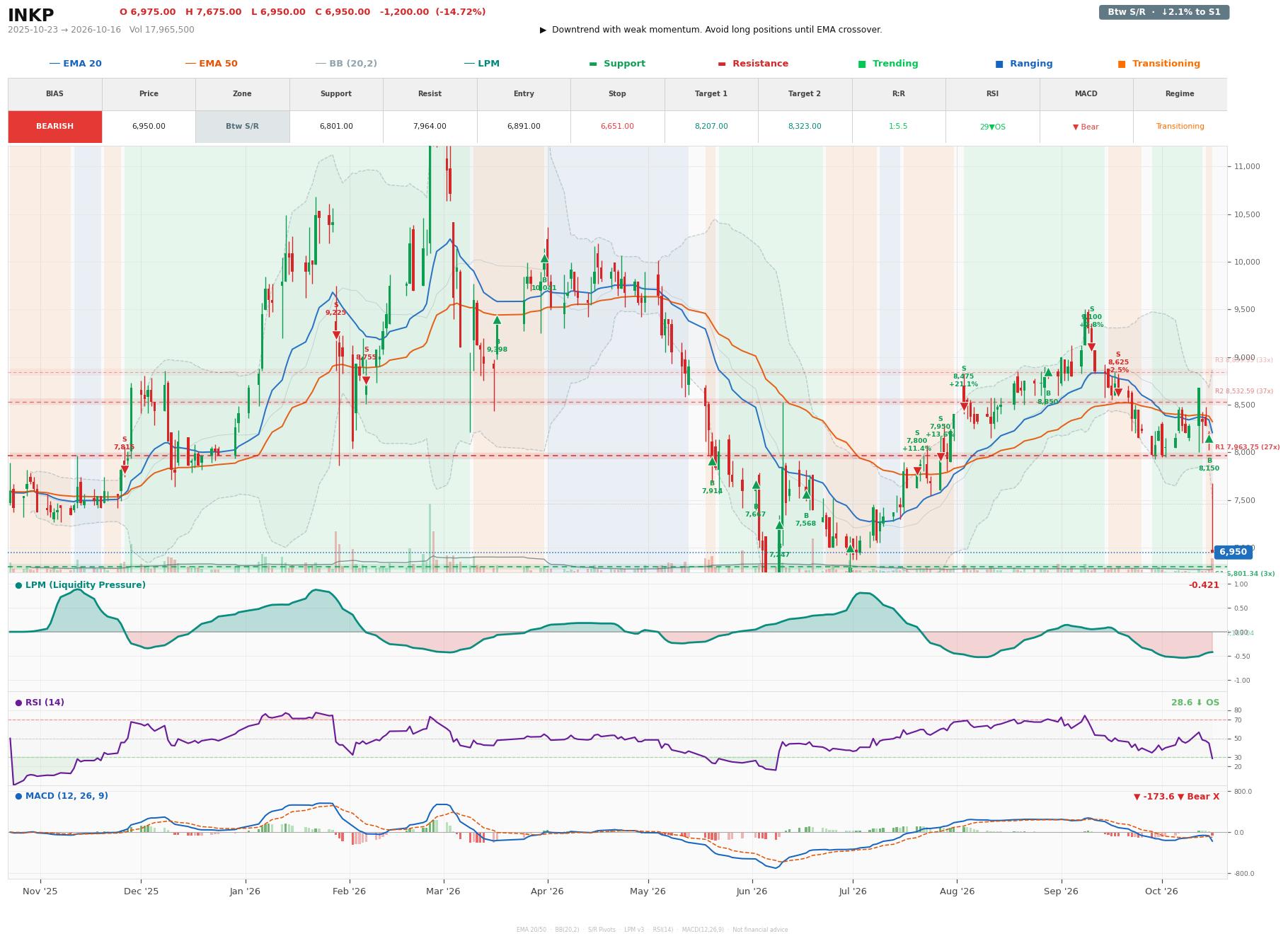Select the sell triangle under S 8,475 +21.1%
Screen dimensions: 1288x941
pos(964,406)
